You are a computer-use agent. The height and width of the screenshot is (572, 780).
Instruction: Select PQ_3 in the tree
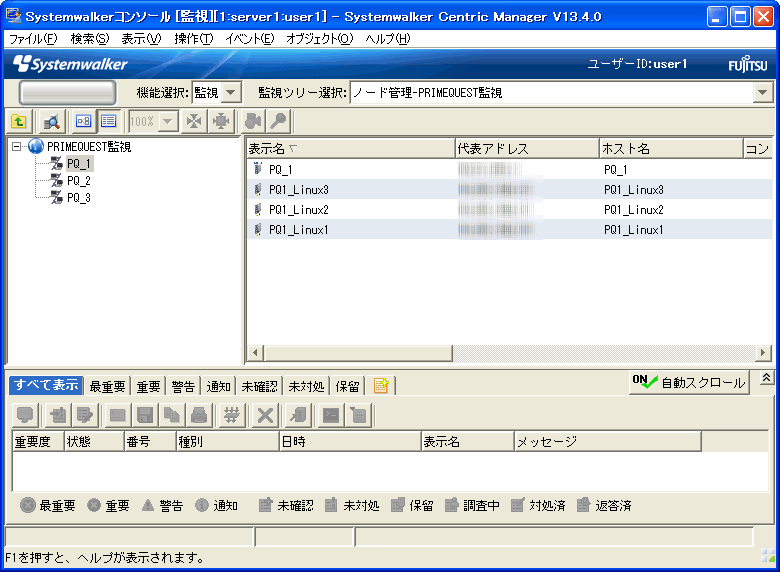[x=79, y=197]
